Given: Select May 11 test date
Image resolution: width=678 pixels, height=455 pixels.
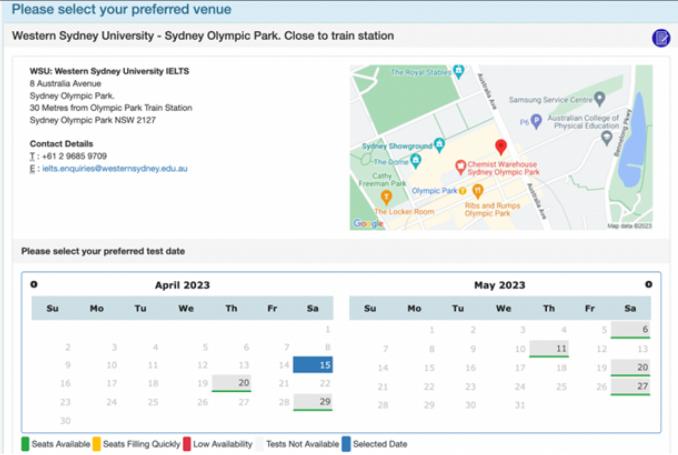Looking at the screenshot, I should point(549,349).
